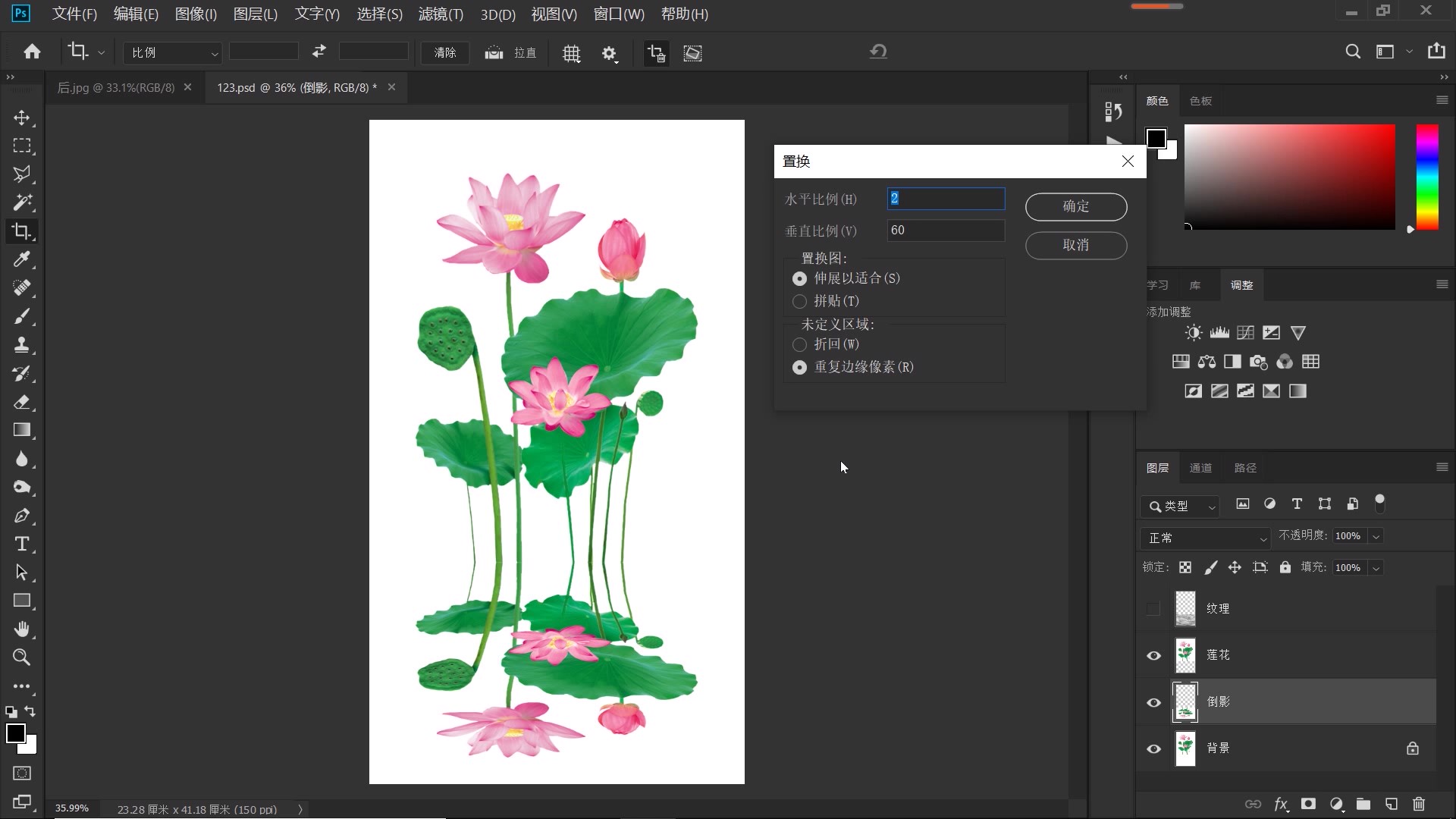
Task: Select the Magic Wand tool
Action: (x=21, y=202)
